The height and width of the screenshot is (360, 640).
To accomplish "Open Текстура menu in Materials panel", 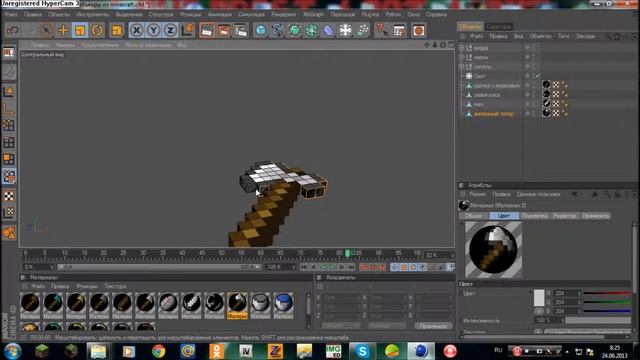I will pyautogui.click(x=115, y=286).
